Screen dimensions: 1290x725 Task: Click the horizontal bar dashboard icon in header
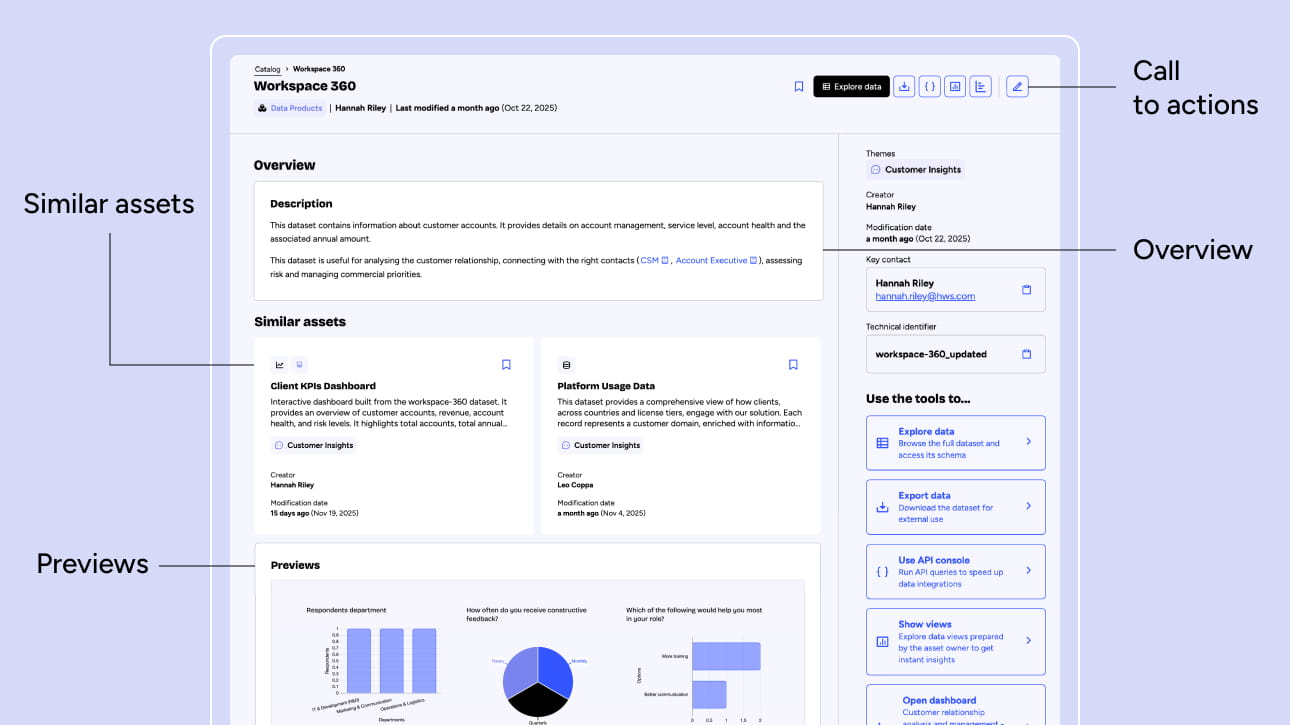pos(981,87)
